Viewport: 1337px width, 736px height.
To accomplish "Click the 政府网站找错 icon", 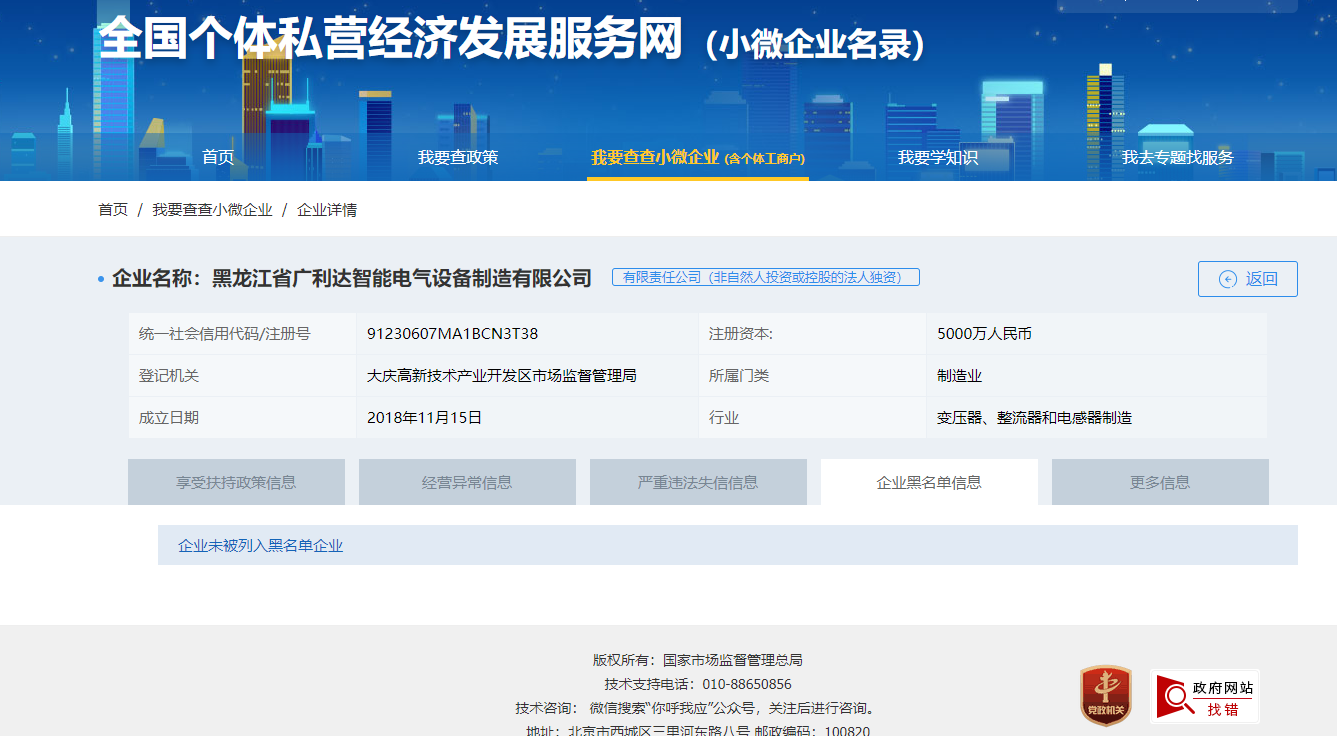I will (1204, 696).
